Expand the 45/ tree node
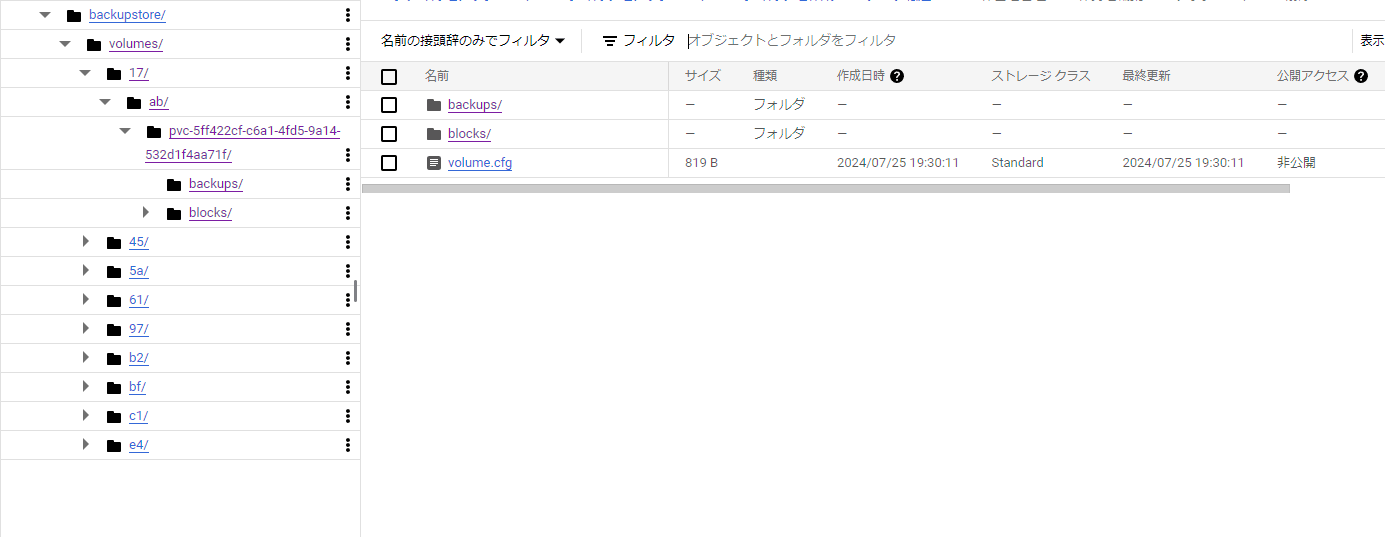The height and width of the screenshot is (537, 1385). (x=85, y=241)
